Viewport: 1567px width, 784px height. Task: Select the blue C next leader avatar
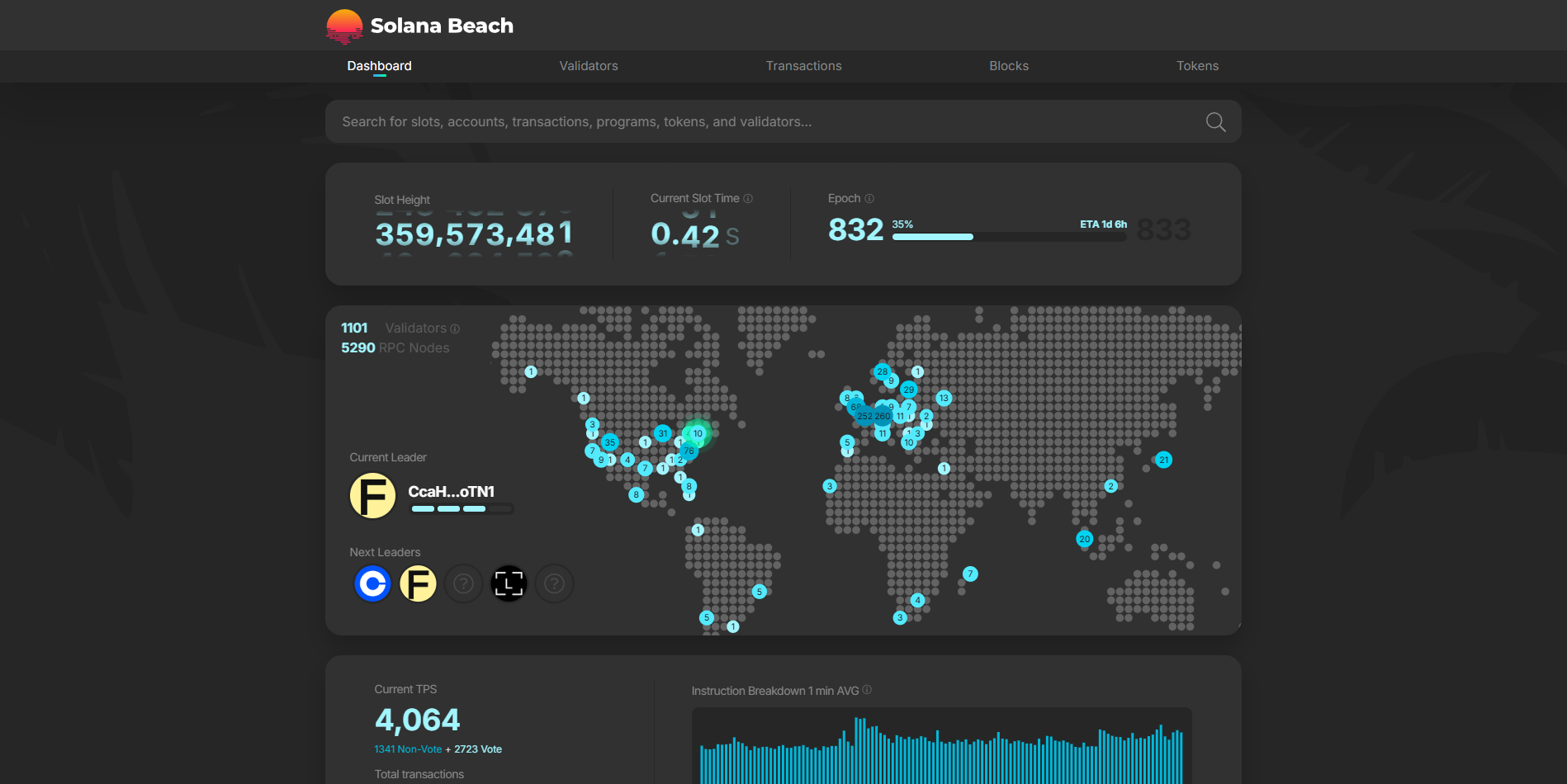click(372, 584)
